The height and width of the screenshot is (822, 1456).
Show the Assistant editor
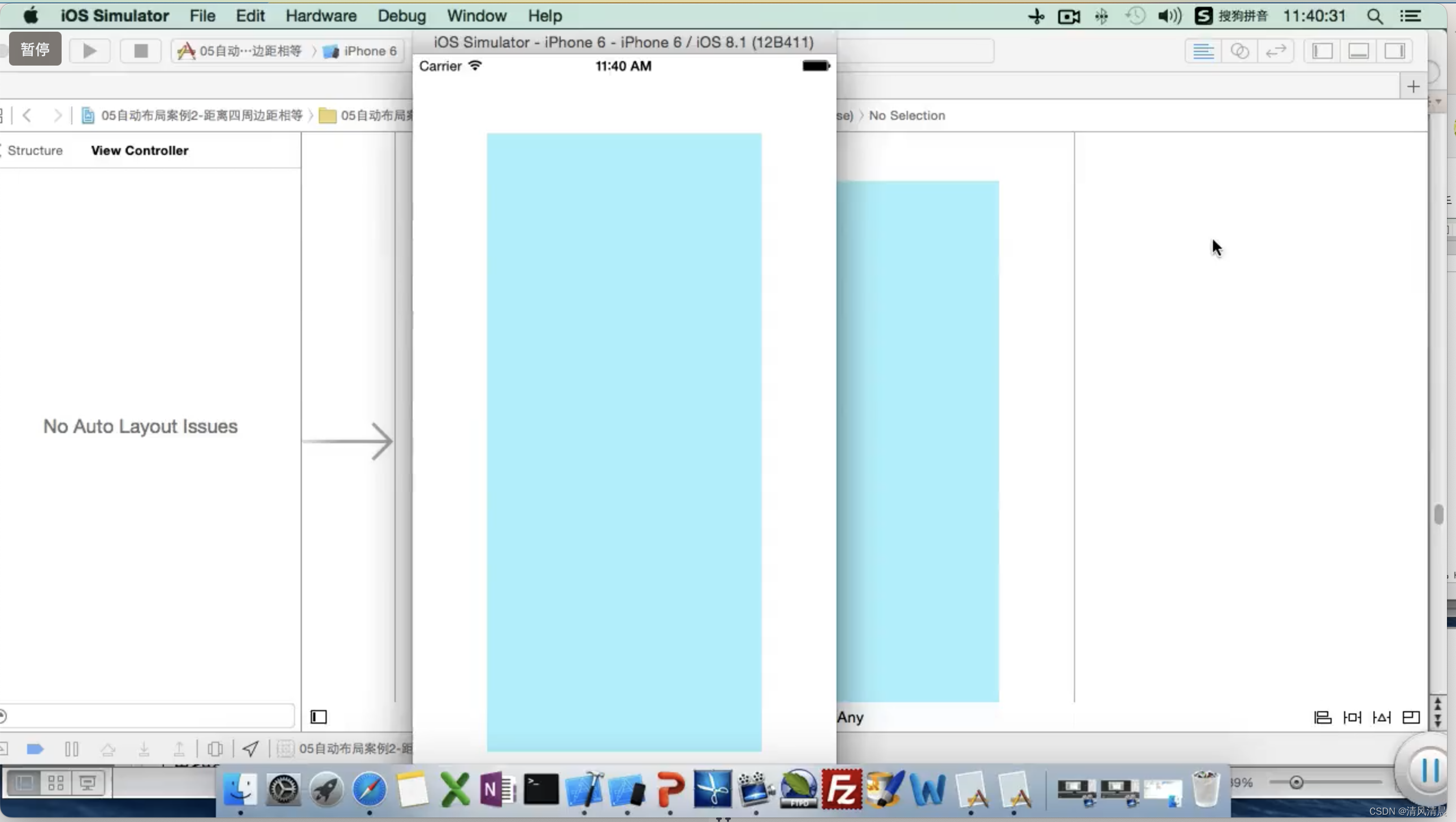[x=1239, y=51]
